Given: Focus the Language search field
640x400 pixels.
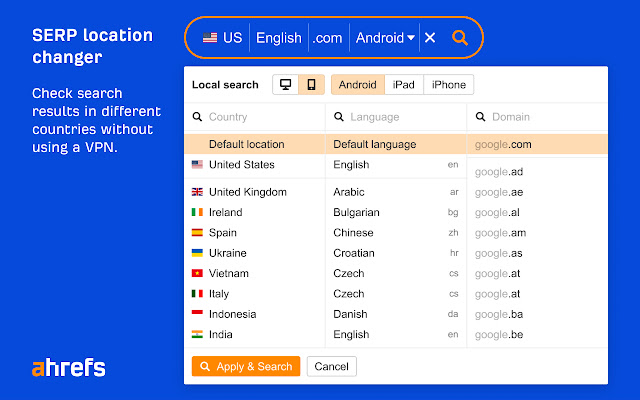Looking at the screenshot, I should pos(396,117).
